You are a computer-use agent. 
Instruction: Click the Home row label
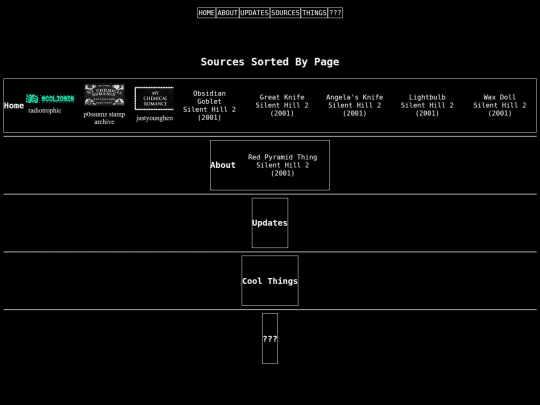14,106
